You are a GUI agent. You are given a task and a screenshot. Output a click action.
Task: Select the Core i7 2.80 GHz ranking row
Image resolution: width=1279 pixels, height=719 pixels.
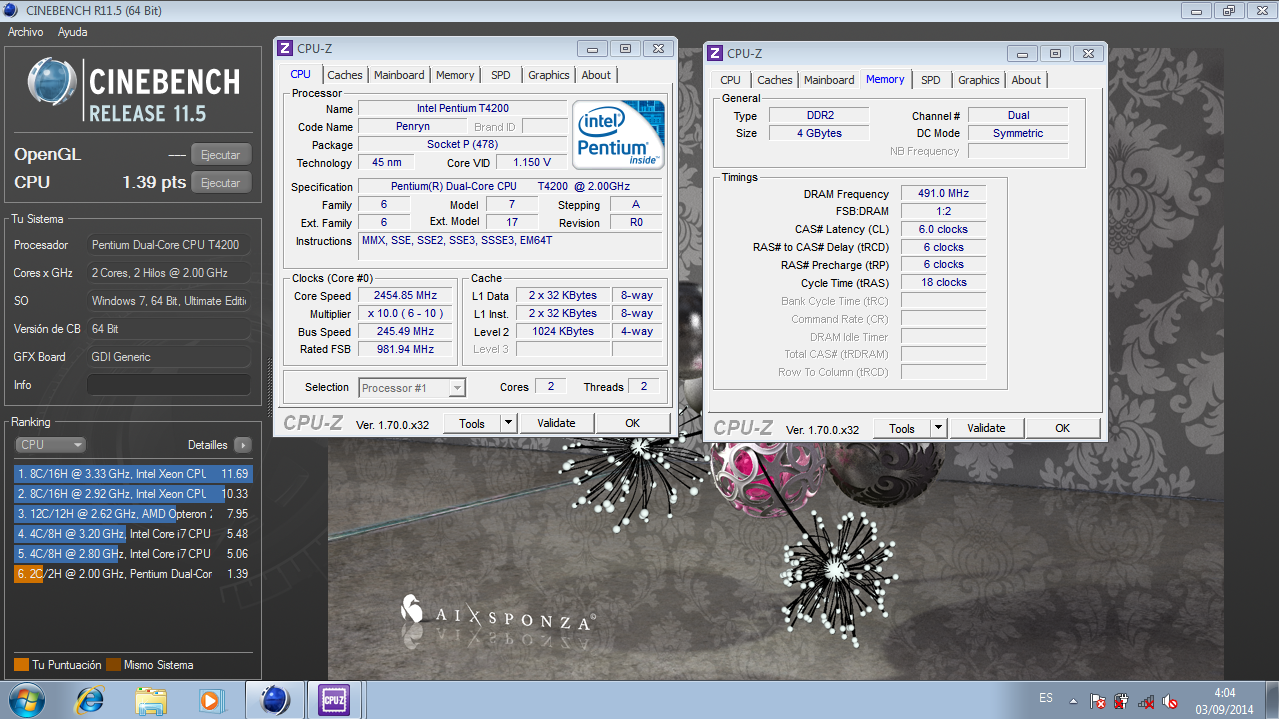coord(133,554)
